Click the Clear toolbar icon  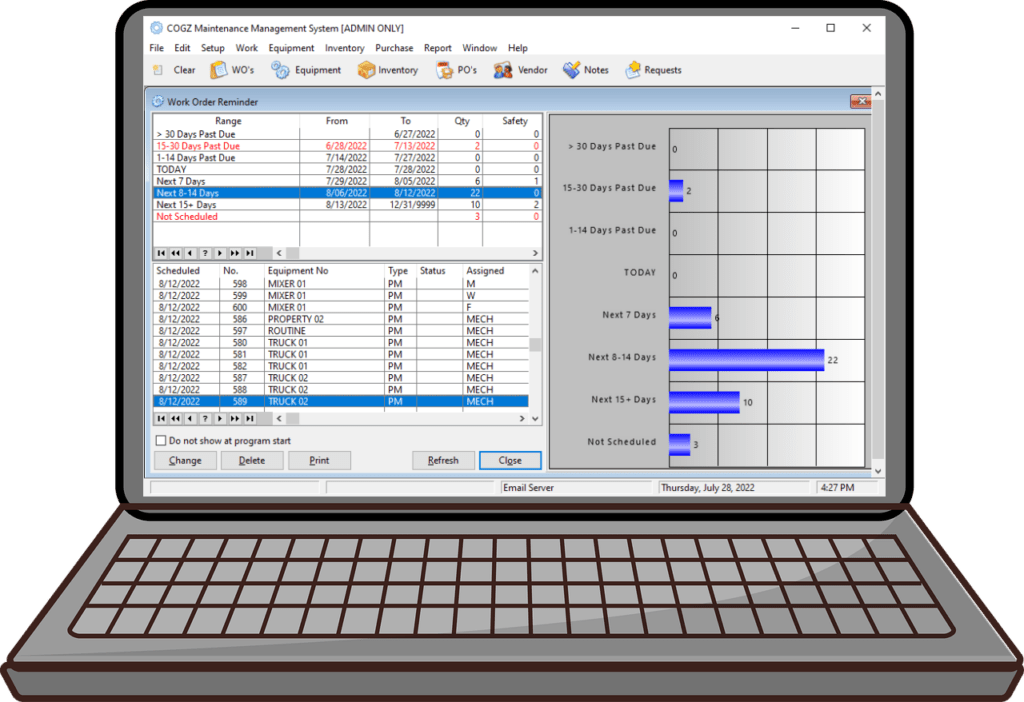[174, 70]
